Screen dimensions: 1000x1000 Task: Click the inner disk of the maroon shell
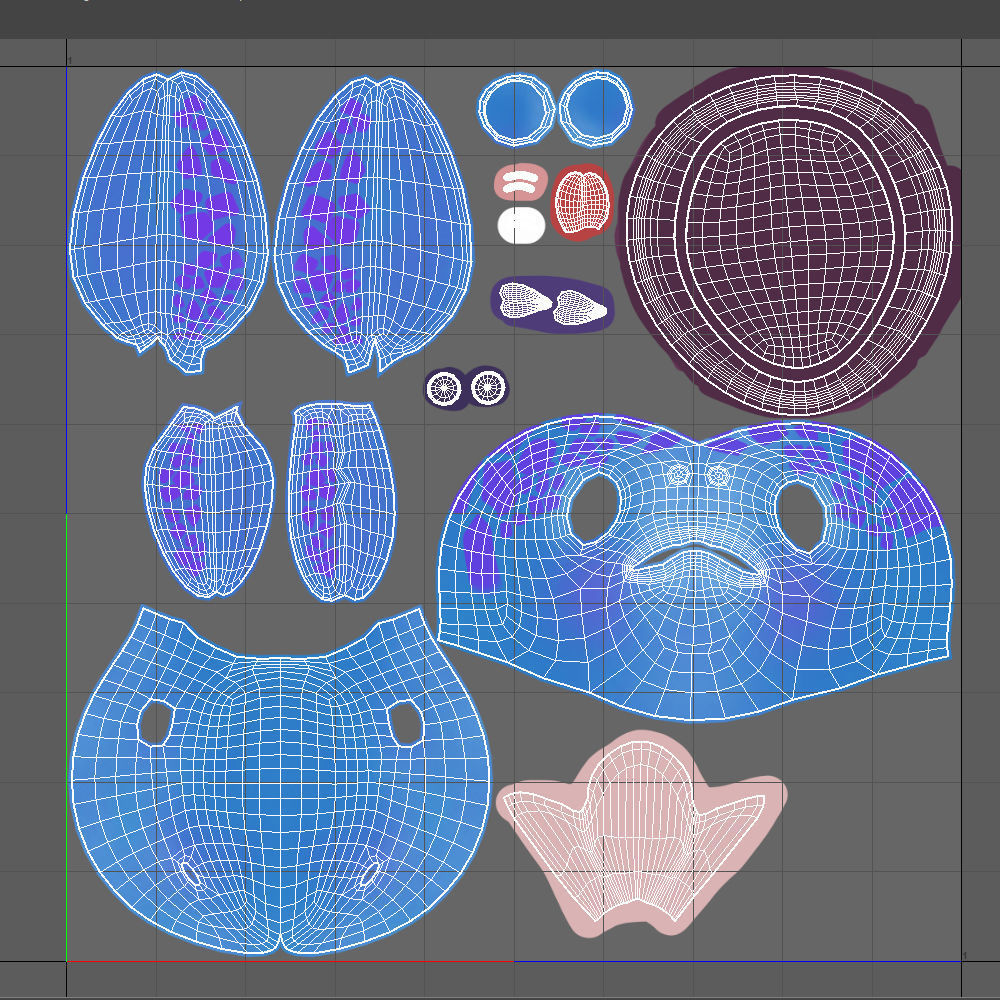pos(791,244)
